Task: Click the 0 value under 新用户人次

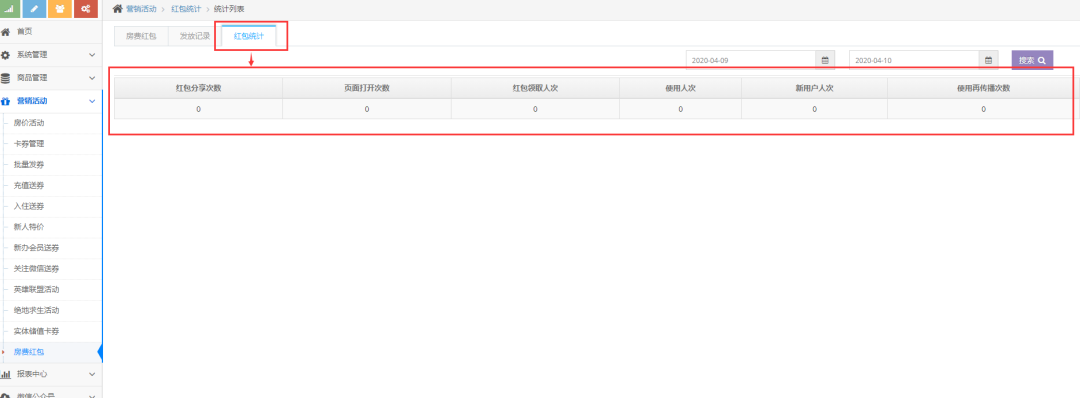Action: tap(814, 109)
